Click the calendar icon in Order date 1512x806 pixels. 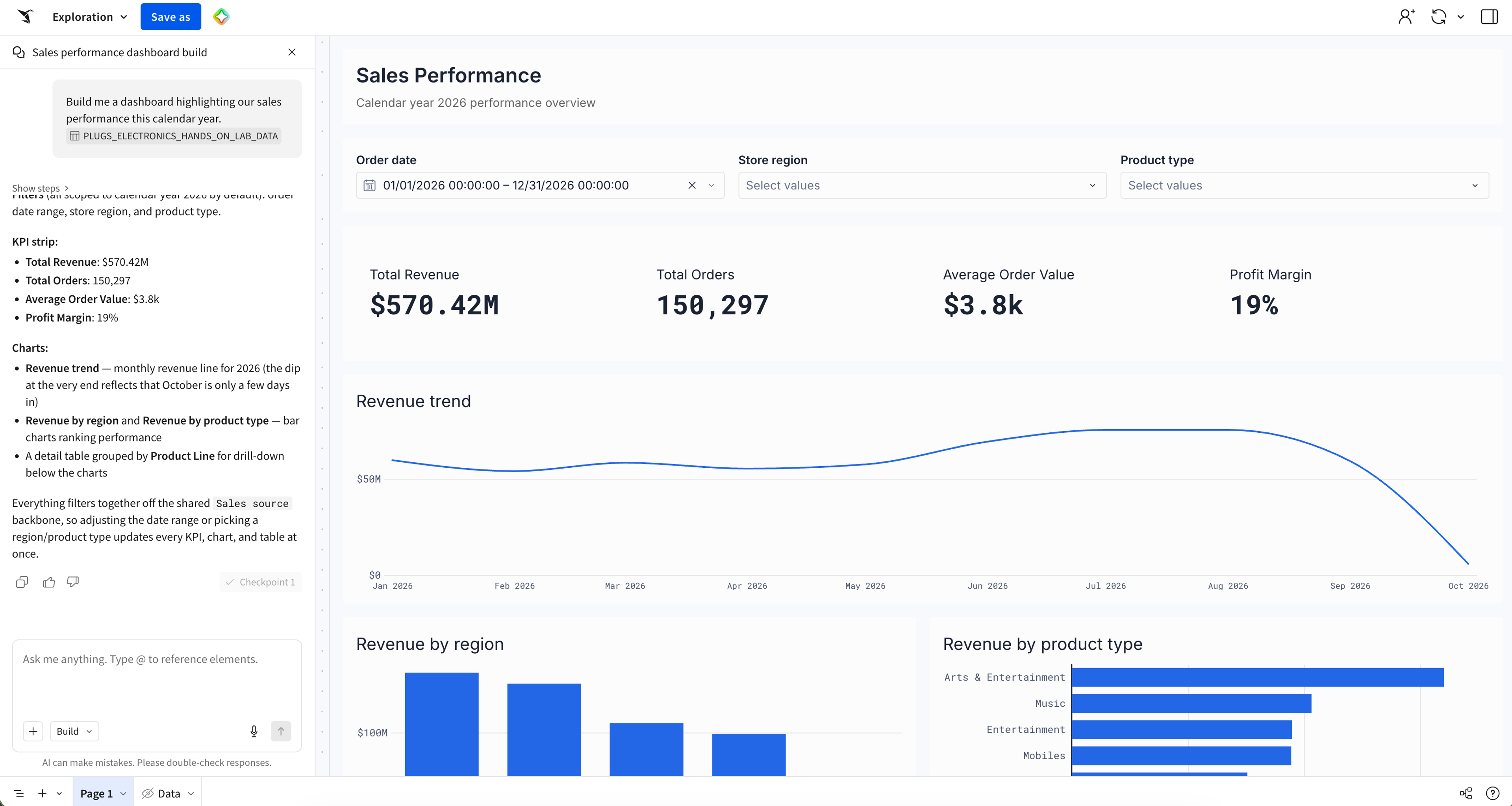(369, 185)
